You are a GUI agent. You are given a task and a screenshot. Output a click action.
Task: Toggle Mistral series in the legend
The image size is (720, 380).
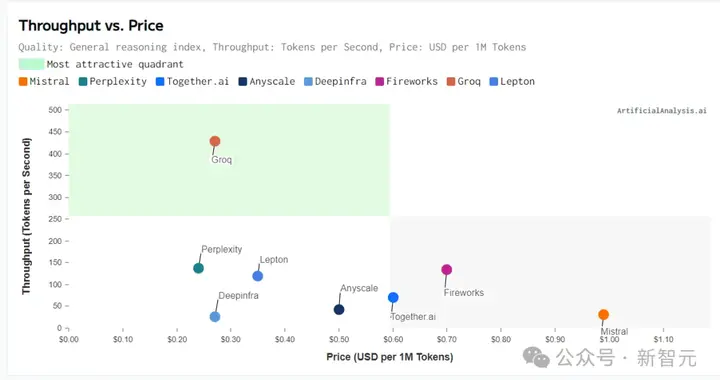pos(44,82)
